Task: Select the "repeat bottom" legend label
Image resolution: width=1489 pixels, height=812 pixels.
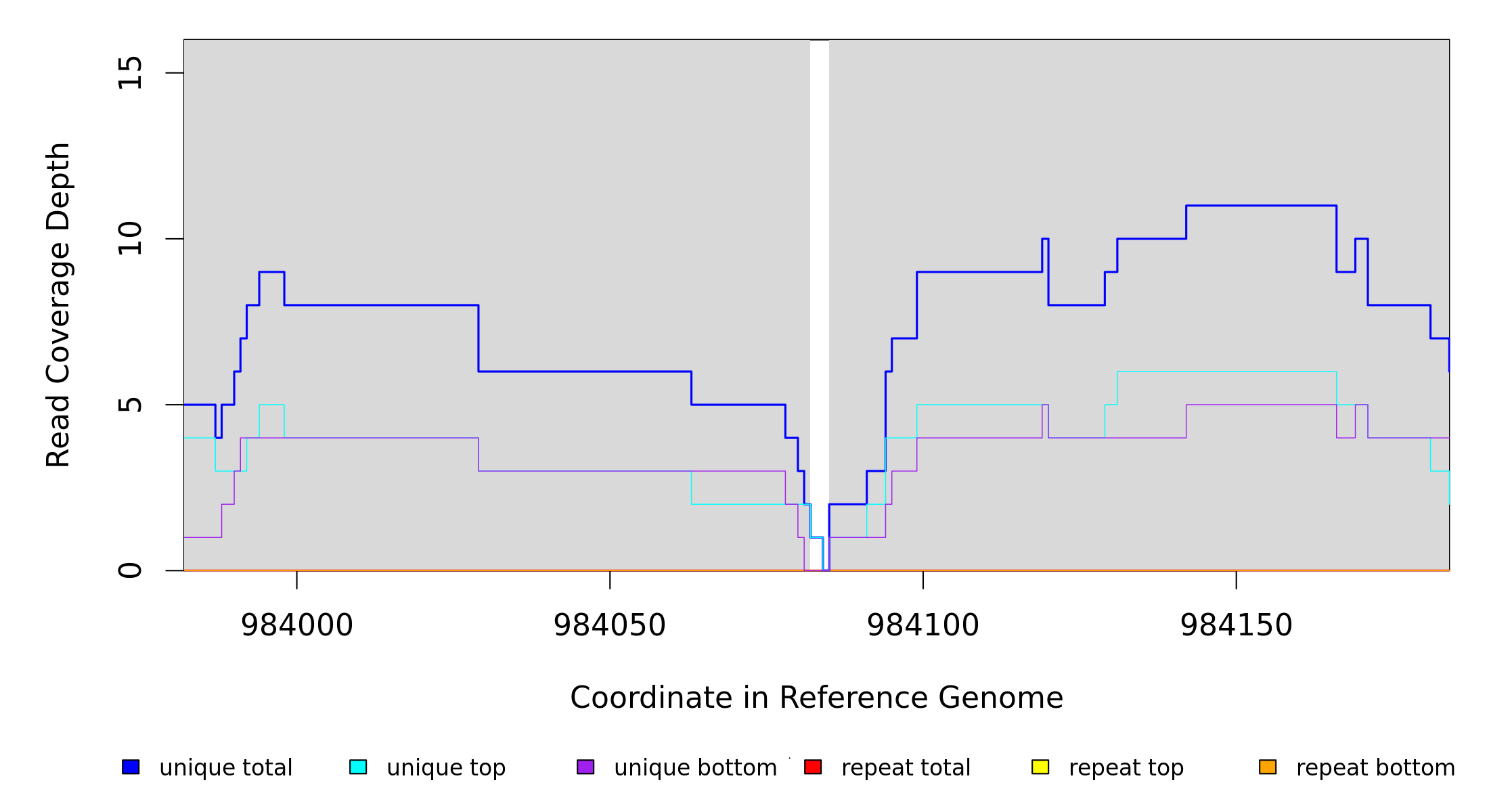Action: point(1375,768)
